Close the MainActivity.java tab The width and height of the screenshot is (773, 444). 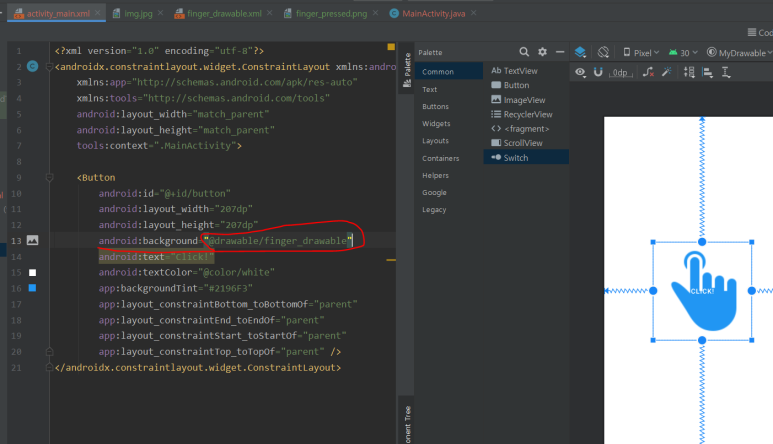click(473, 13)
